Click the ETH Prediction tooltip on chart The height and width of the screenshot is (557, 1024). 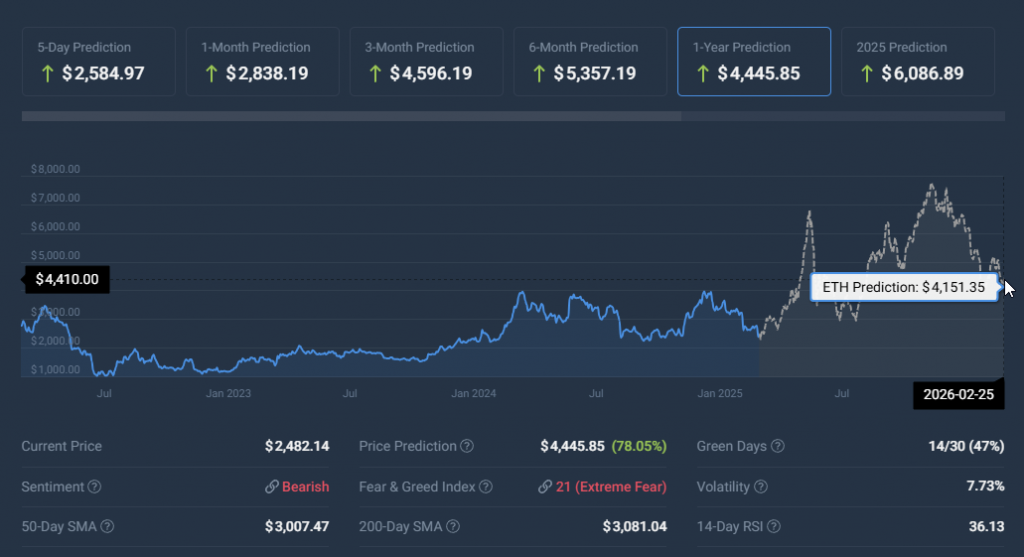pos(903,287)
